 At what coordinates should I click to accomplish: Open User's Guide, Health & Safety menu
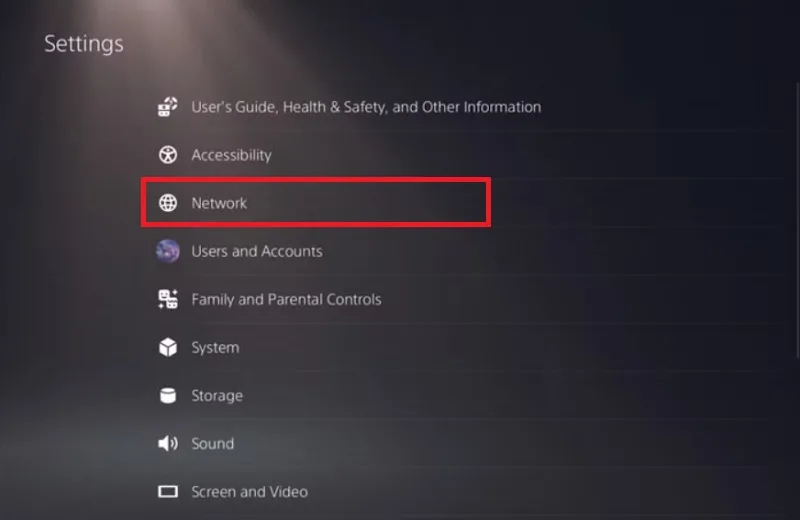366,107
